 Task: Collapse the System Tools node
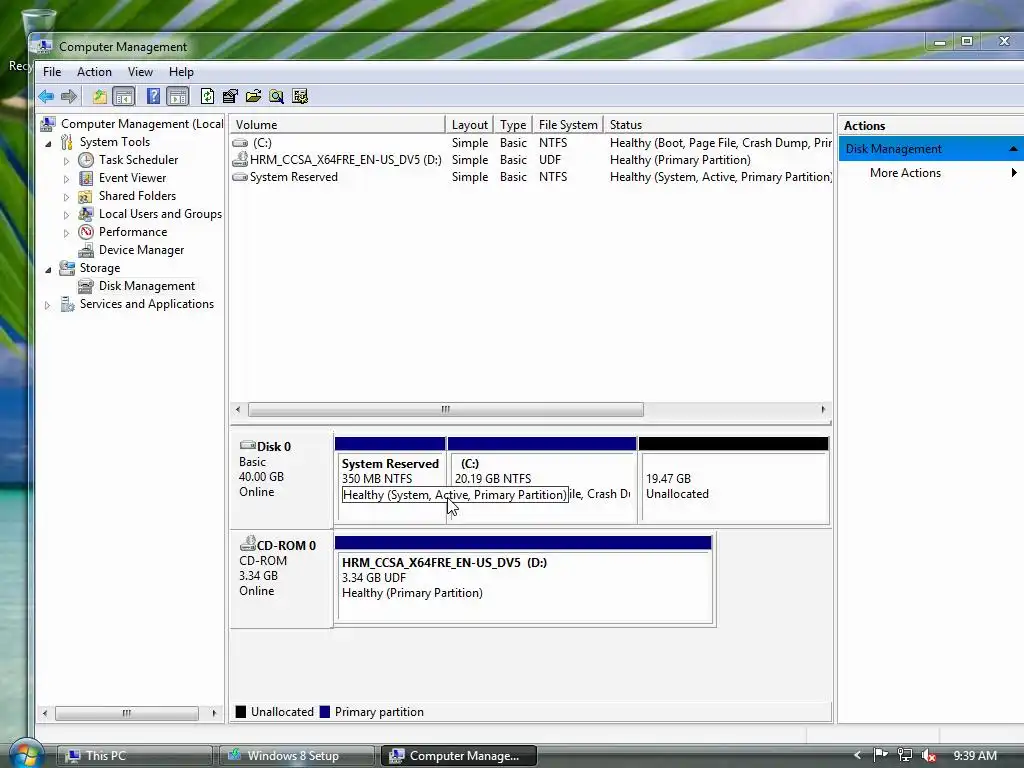tap(48, 143)
